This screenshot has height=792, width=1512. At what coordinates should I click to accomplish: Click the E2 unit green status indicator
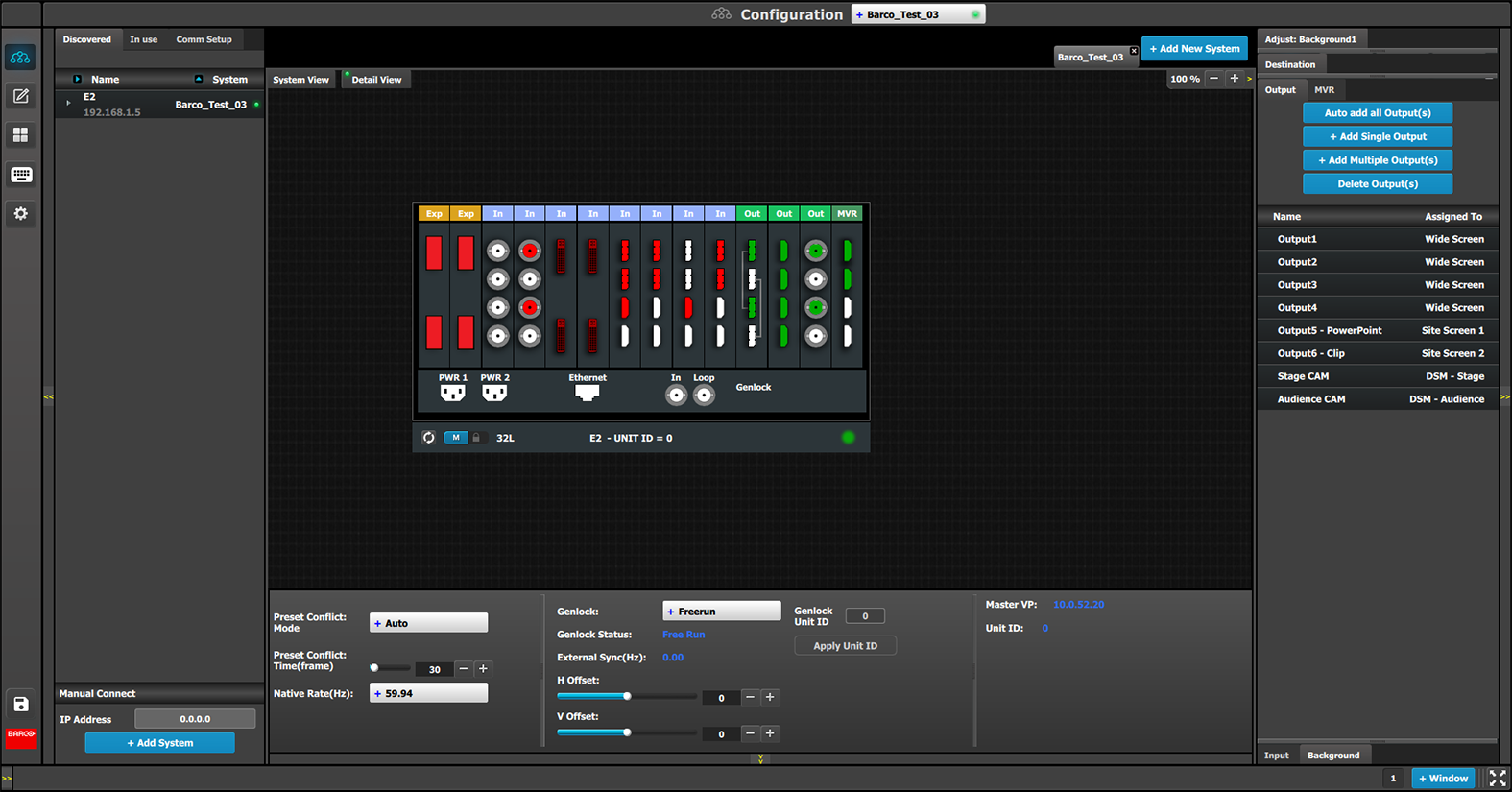848,438
